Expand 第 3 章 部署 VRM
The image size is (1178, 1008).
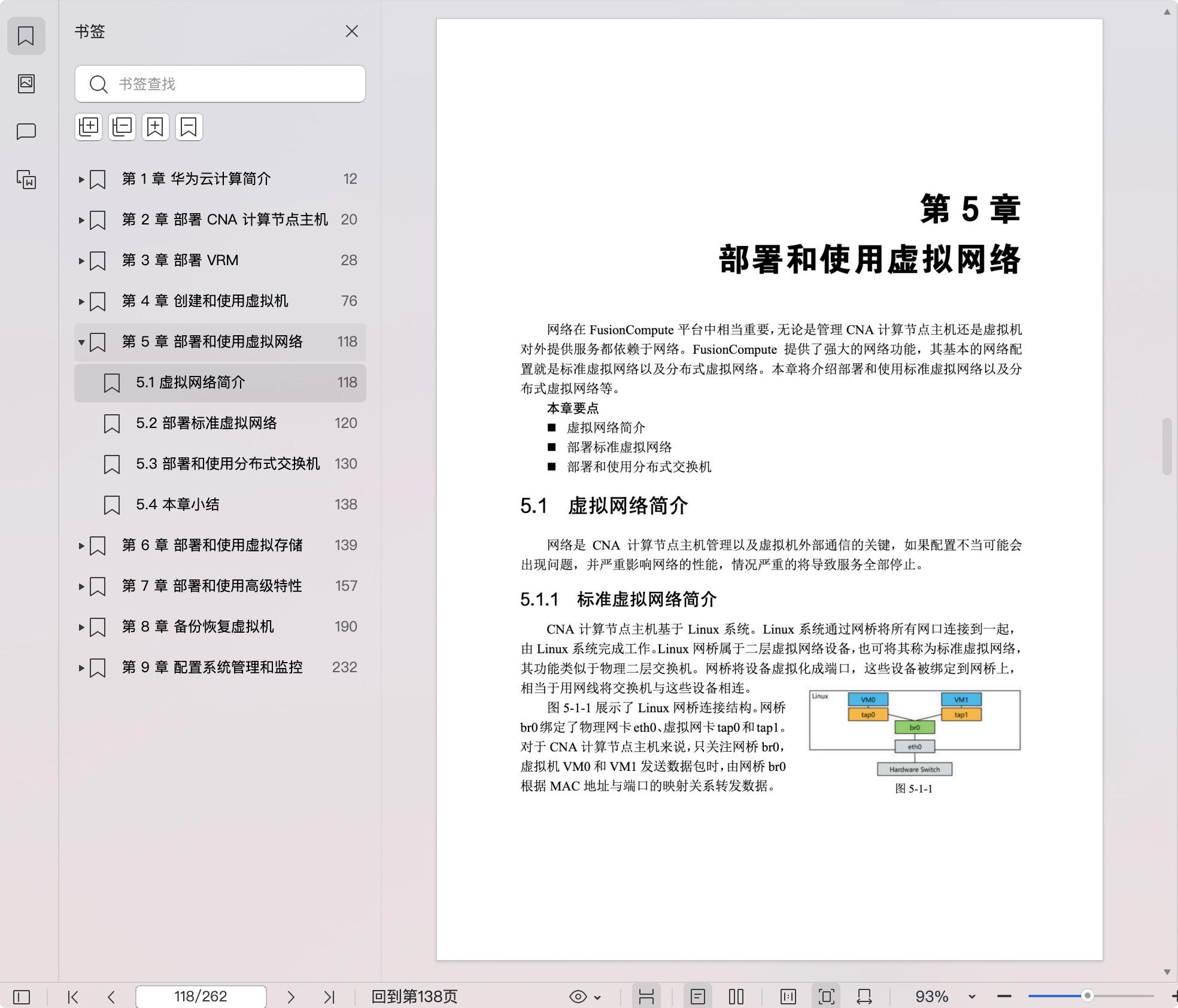(81, 260)
